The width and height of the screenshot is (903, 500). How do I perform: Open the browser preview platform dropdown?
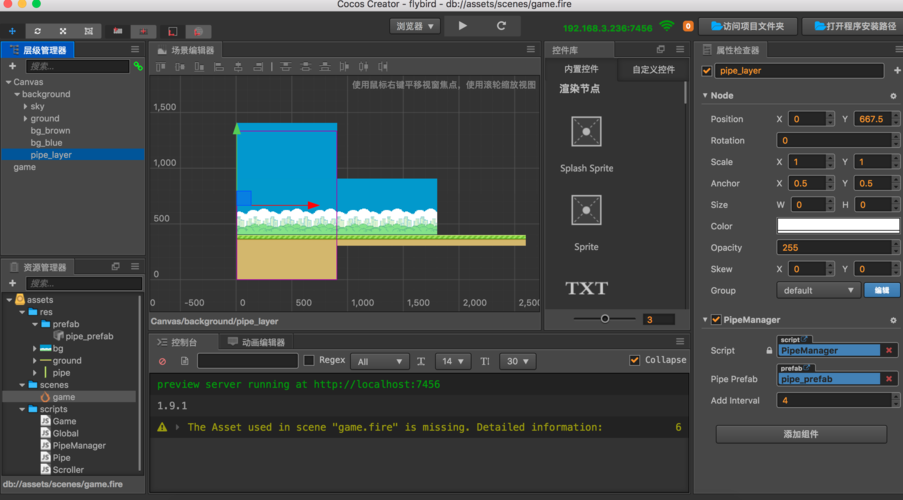click(415, 26)
